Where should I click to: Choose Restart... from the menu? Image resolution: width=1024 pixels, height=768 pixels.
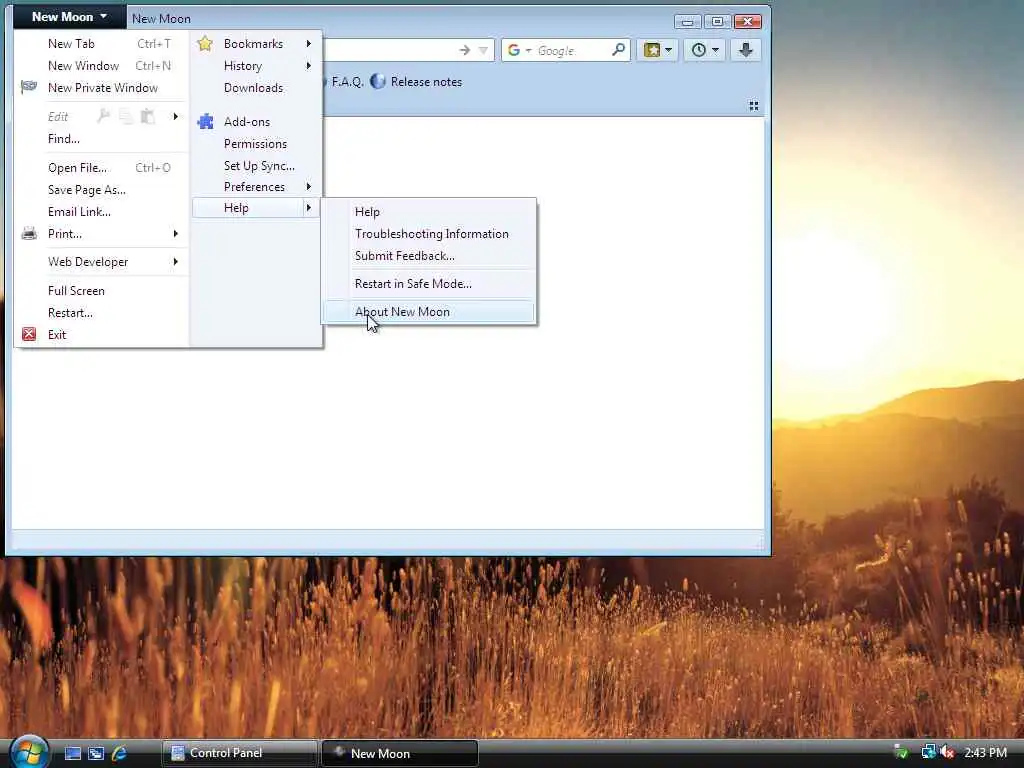(70, 313)
